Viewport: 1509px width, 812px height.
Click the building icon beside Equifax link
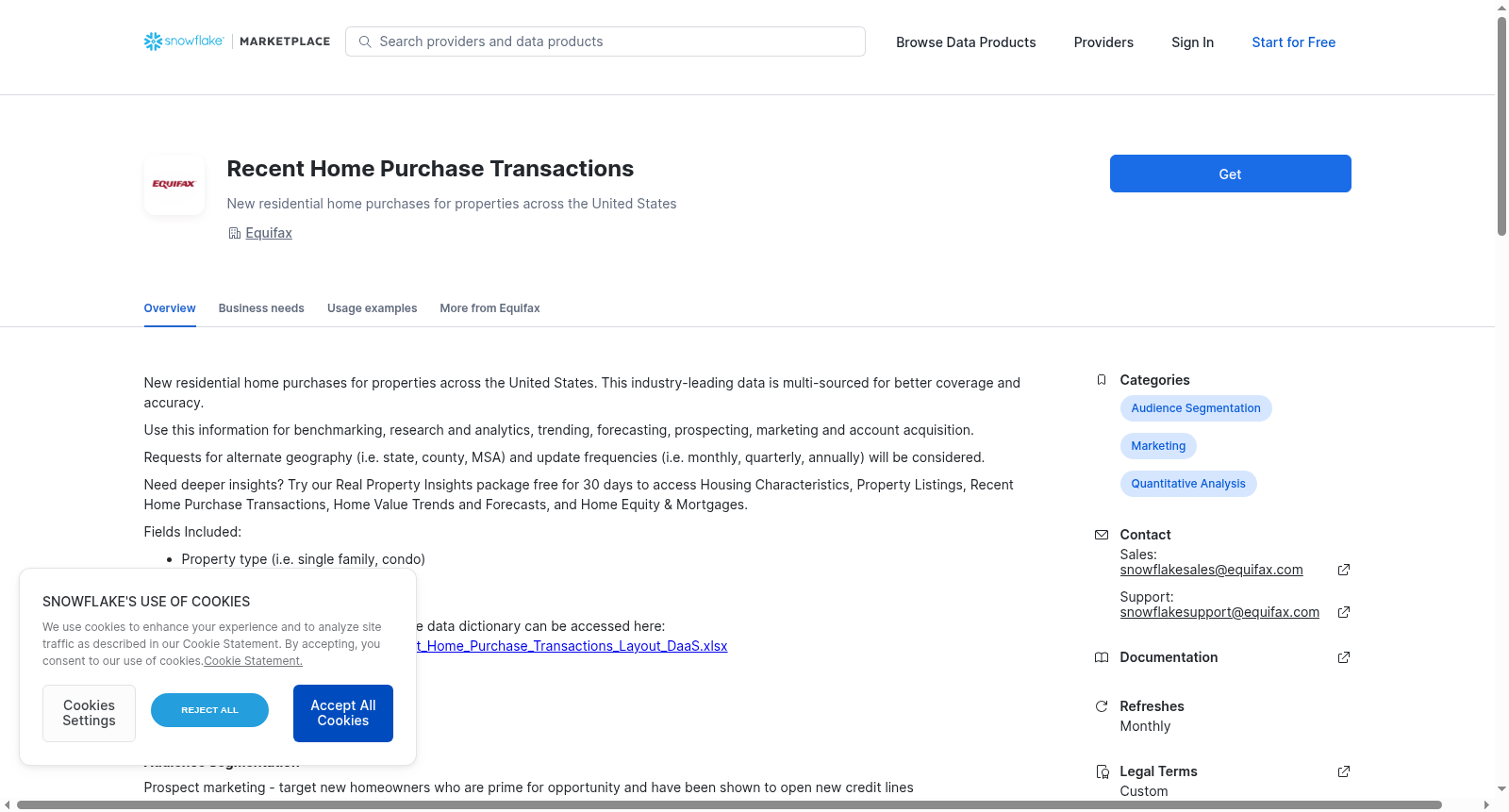click(x=235, y=233)
